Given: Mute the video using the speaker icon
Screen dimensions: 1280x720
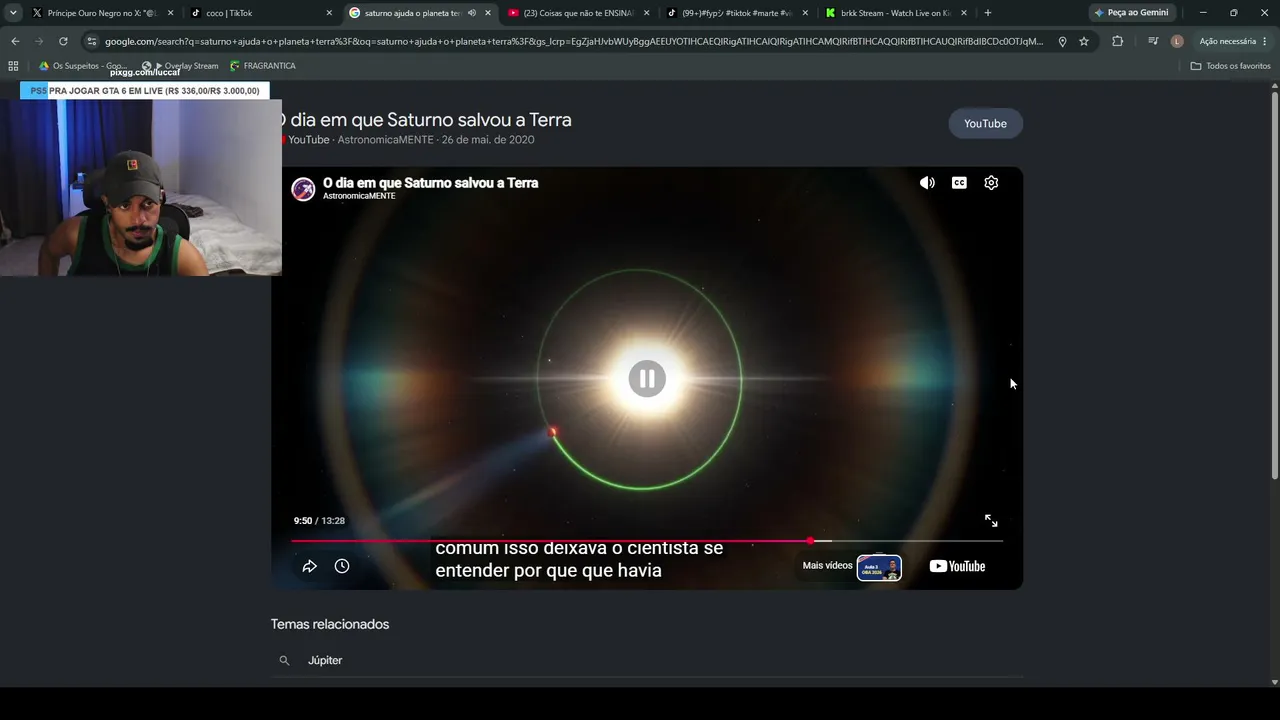Looking at the screenshot, I should click(927, 183).
